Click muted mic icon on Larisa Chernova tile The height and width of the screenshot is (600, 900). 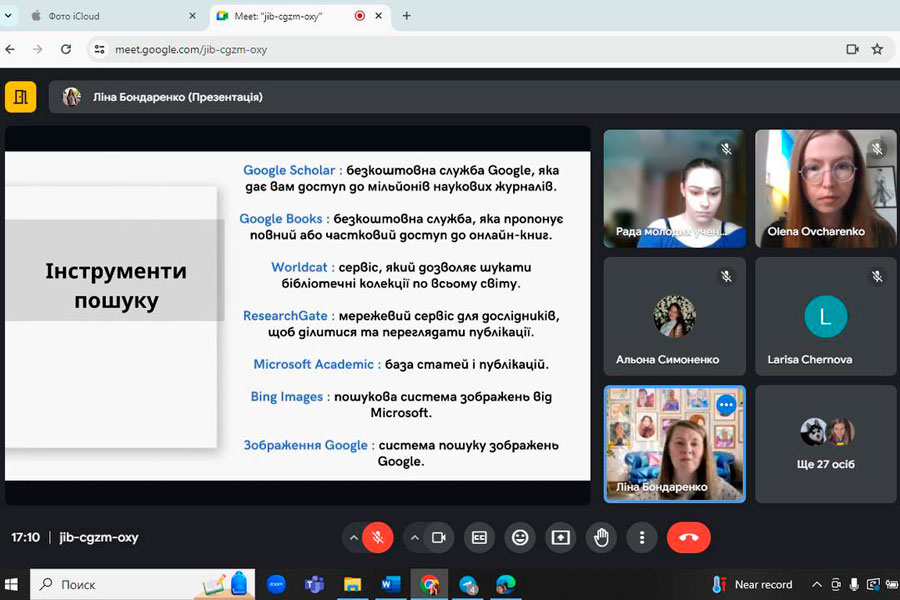(877, 277)
